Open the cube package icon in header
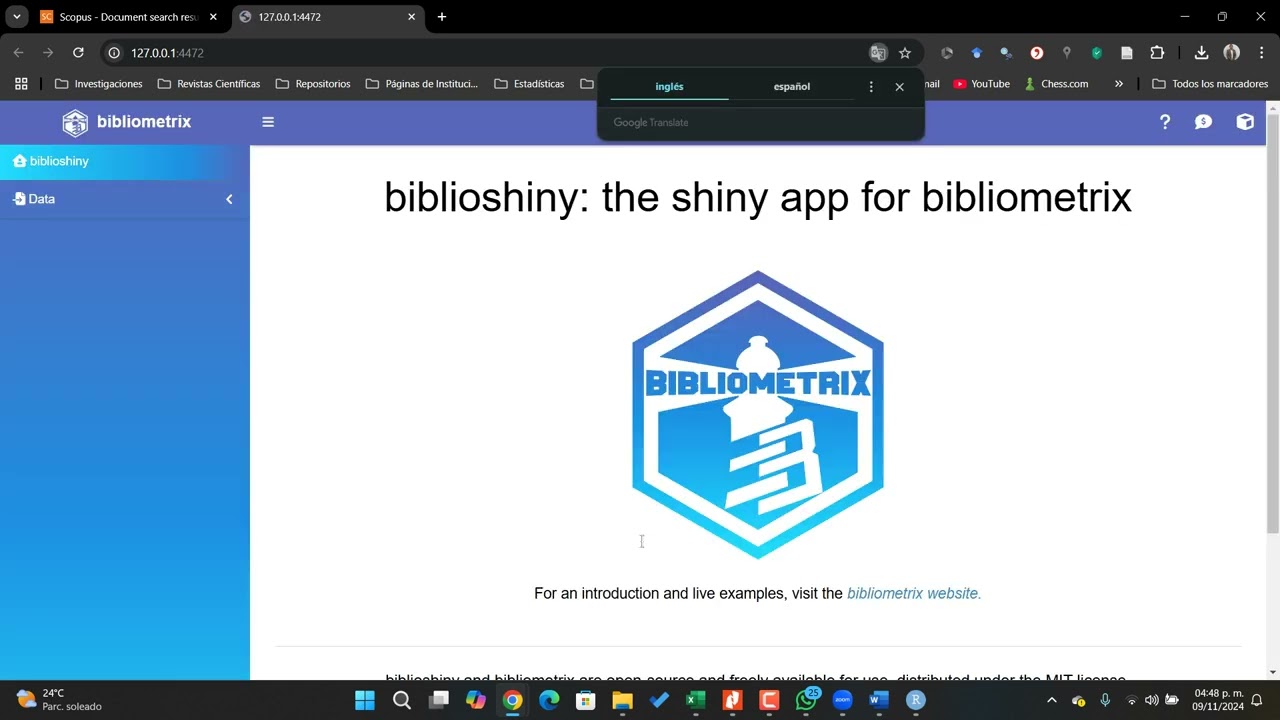Screen dimensions: 1280x720 1245,122
